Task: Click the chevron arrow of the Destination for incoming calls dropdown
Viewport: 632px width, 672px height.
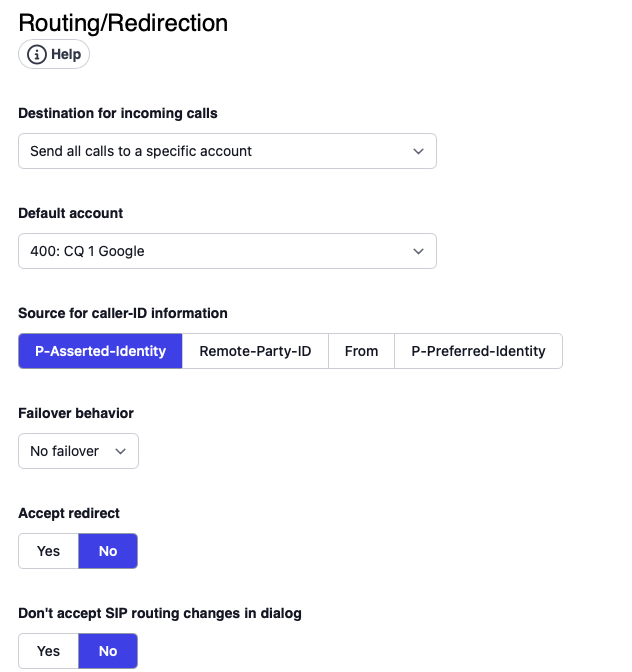Action: point(418,151)
